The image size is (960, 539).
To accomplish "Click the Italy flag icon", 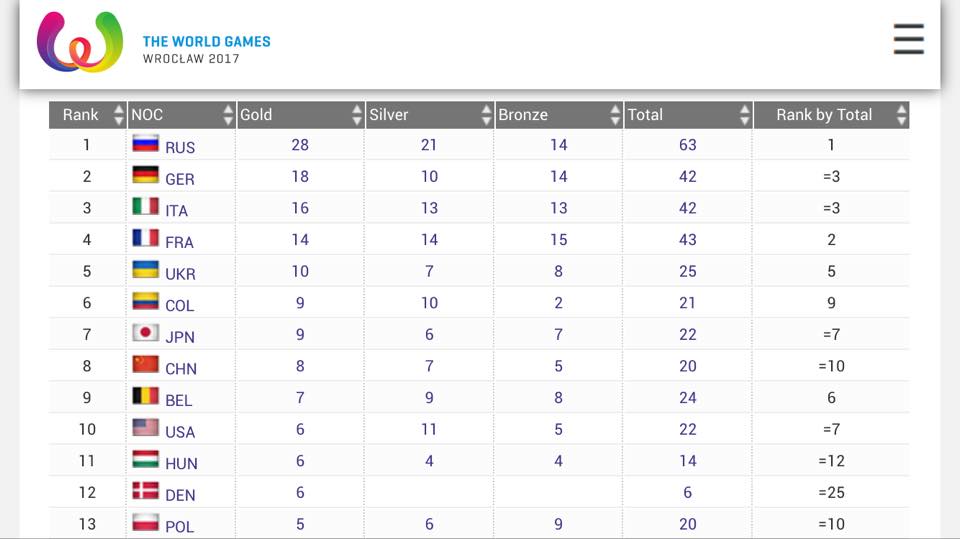I will [x=146, y=208].
